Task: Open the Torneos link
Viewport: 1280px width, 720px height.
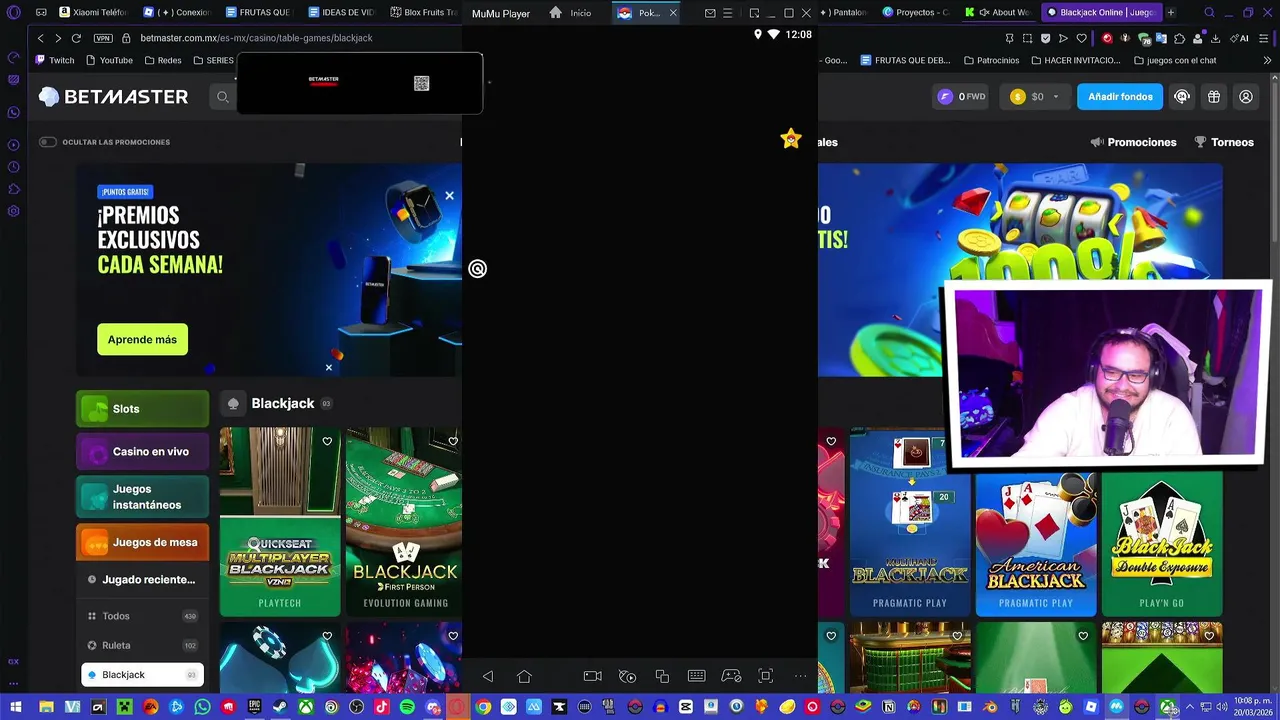Action: click(x=1224, y=142)
